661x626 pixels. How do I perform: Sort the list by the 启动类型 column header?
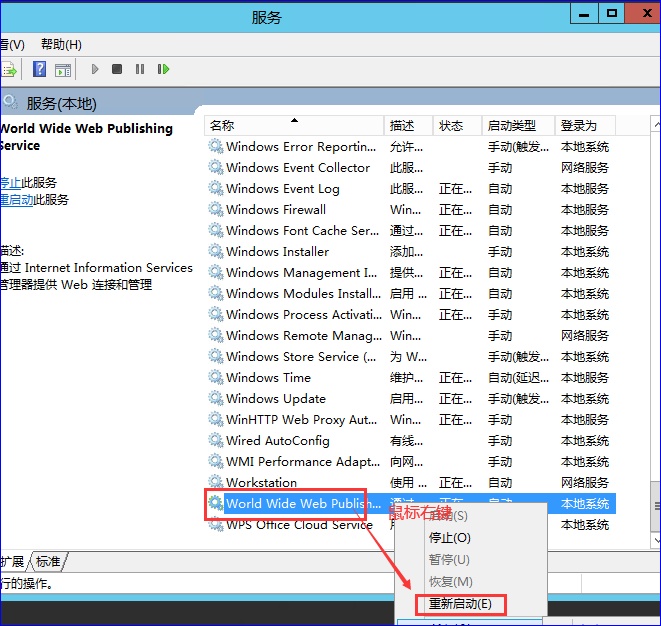(518, 125)
